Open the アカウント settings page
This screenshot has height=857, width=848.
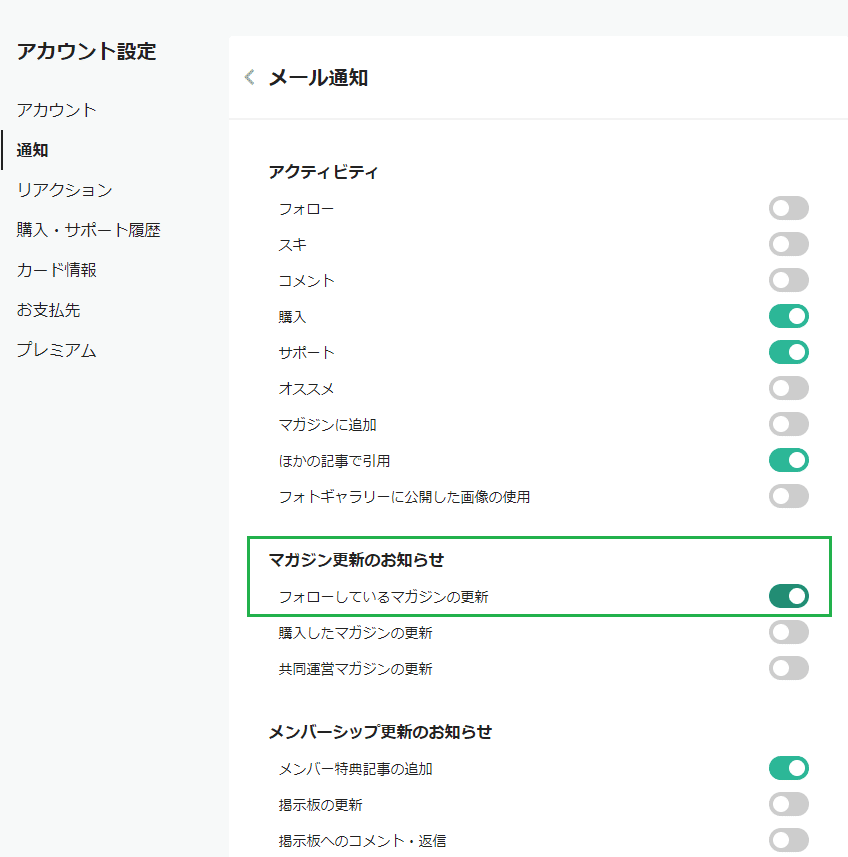[x=56, y=110]
